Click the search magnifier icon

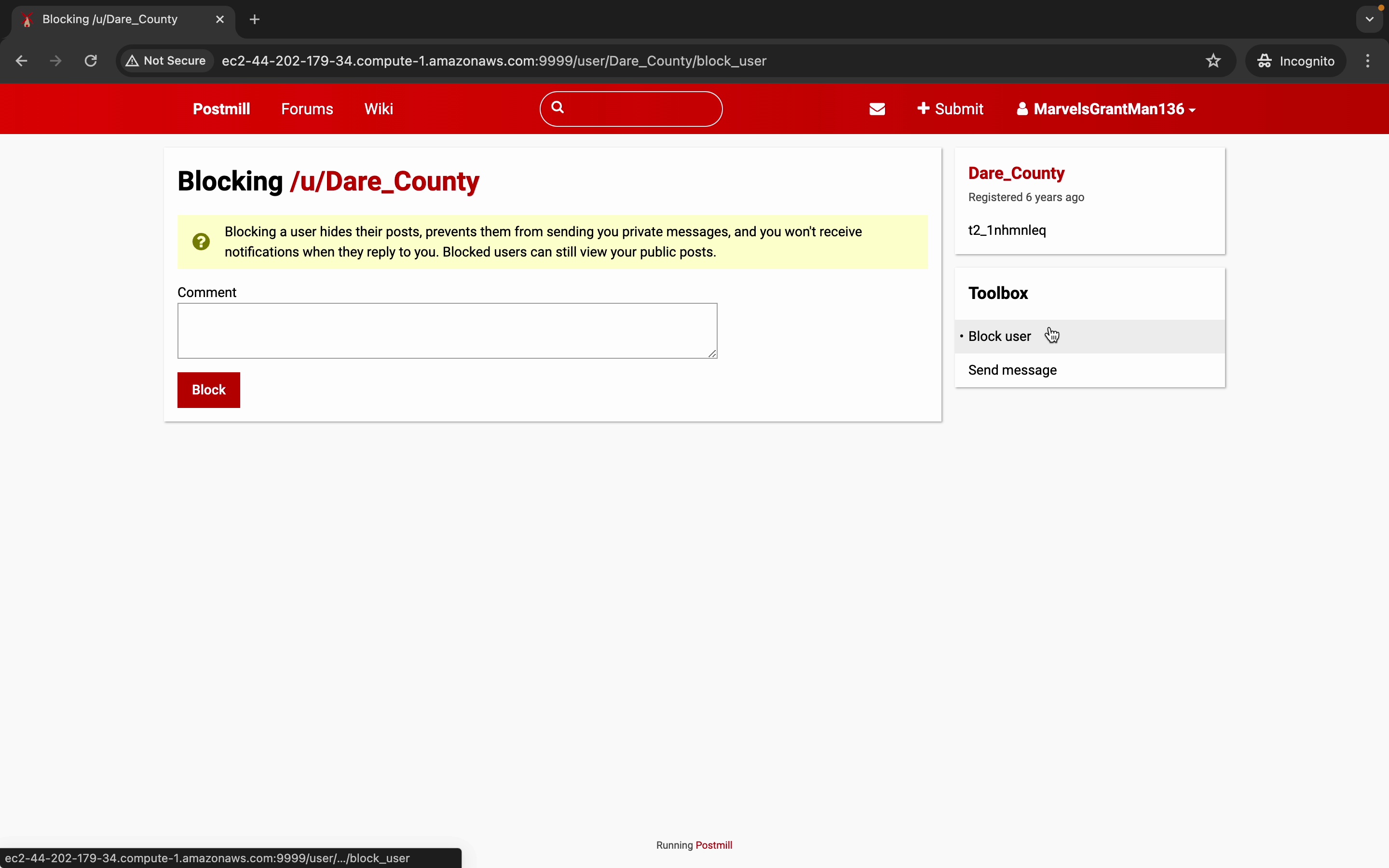(x=558, y=108)
